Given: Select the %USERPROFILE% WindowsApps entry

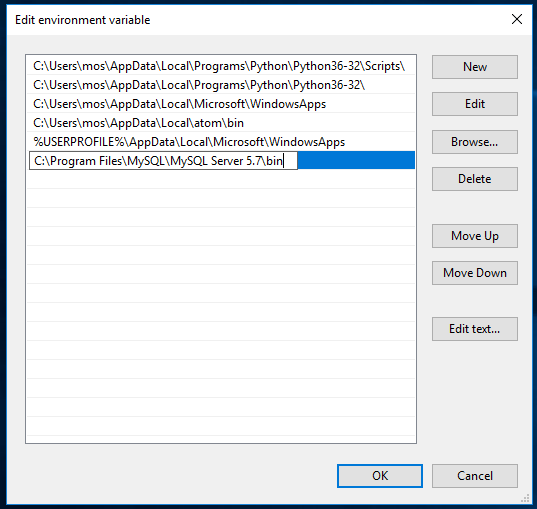Looking at the screenshot, I should [221, 142].
